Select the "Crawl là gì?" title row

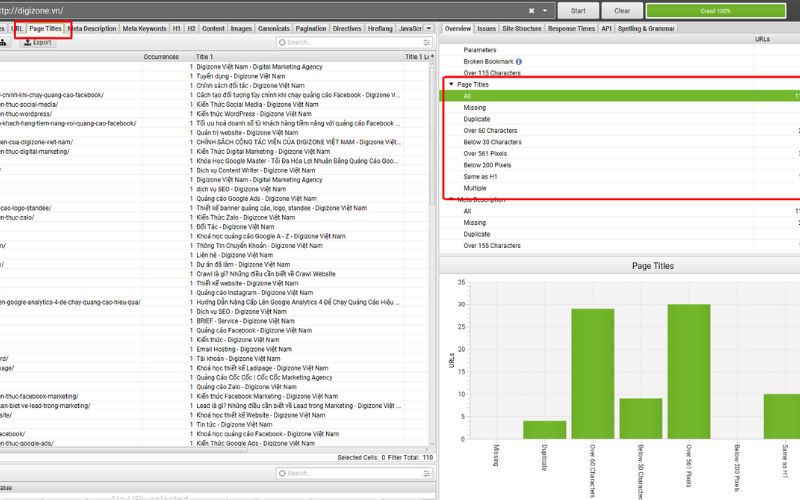(x=216, y=274)
